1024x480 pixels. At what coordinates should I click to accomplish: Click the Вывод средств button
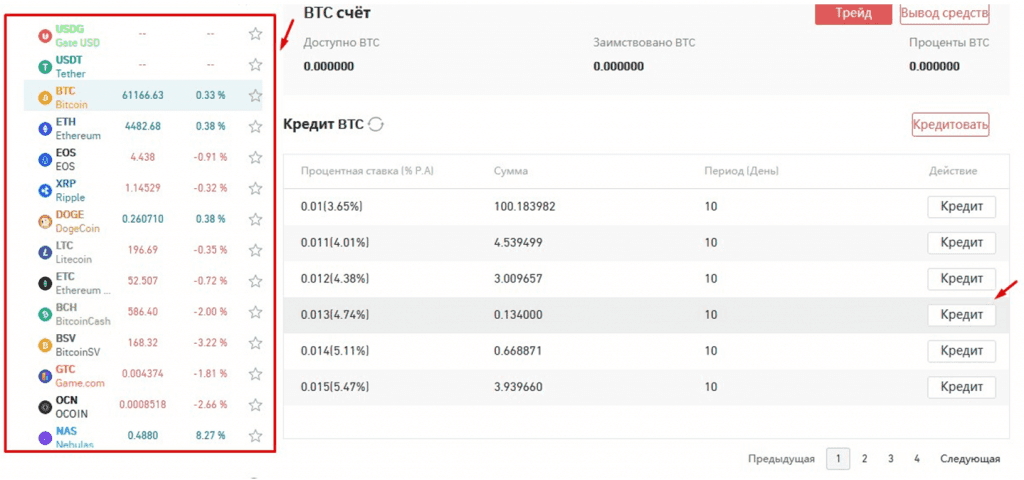[944, 14]
